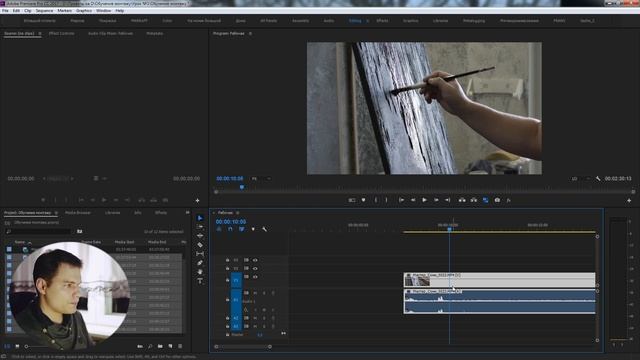Click the Program monitor timecode
640x360 pixels.
click(x=230, y=179)
